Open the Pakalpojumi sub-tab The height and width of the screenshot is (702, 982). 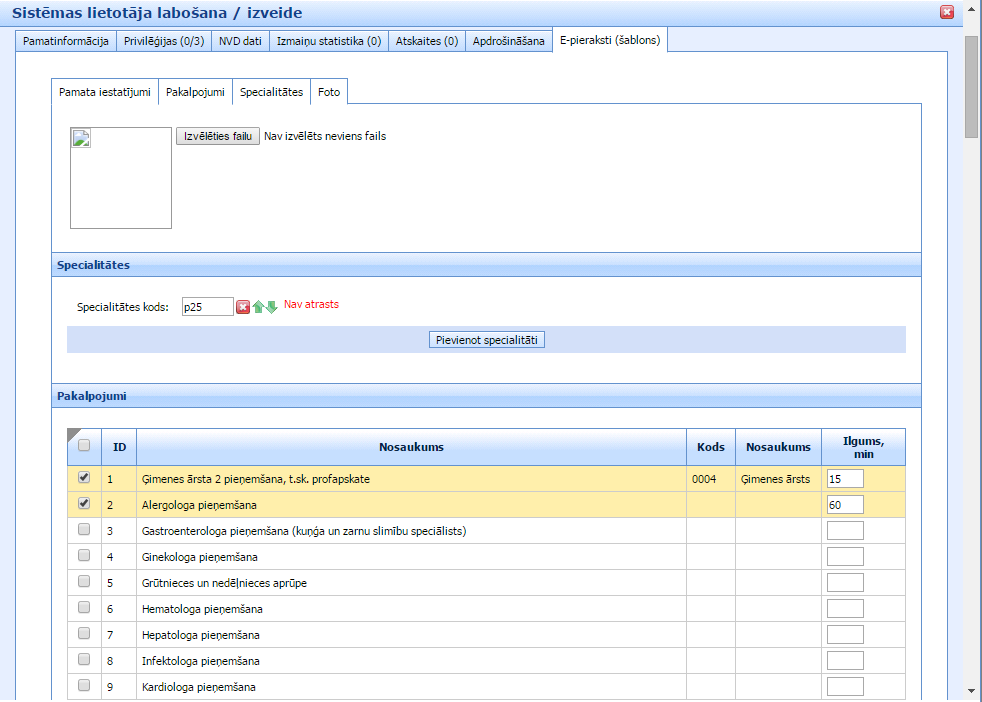tap(195, 92)
